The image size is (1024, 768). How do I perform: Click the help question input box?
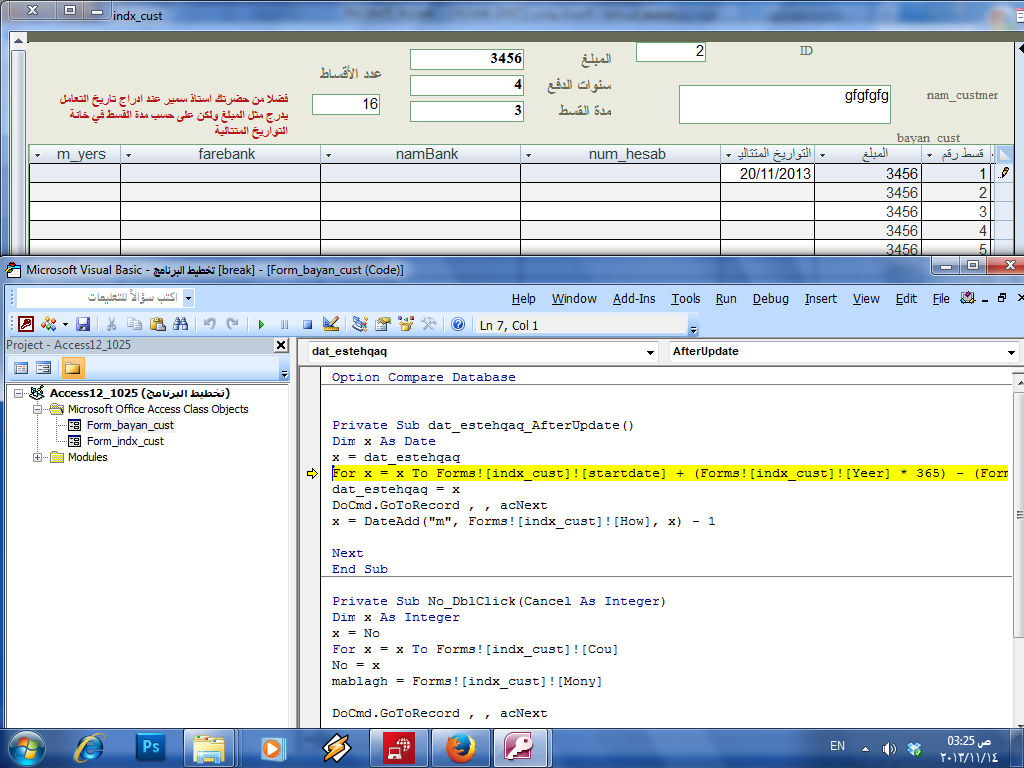[x=100, y=298]
